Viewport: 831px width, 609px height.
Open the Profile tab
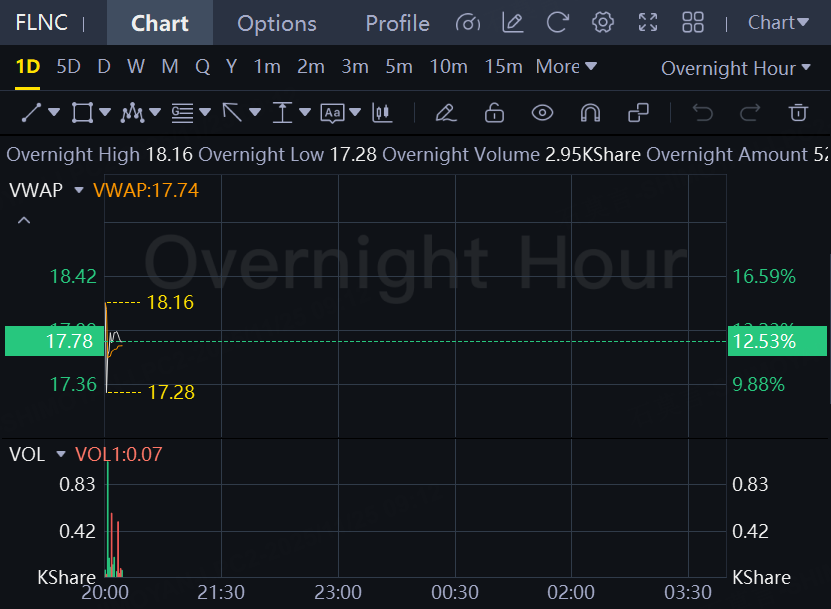397,23
